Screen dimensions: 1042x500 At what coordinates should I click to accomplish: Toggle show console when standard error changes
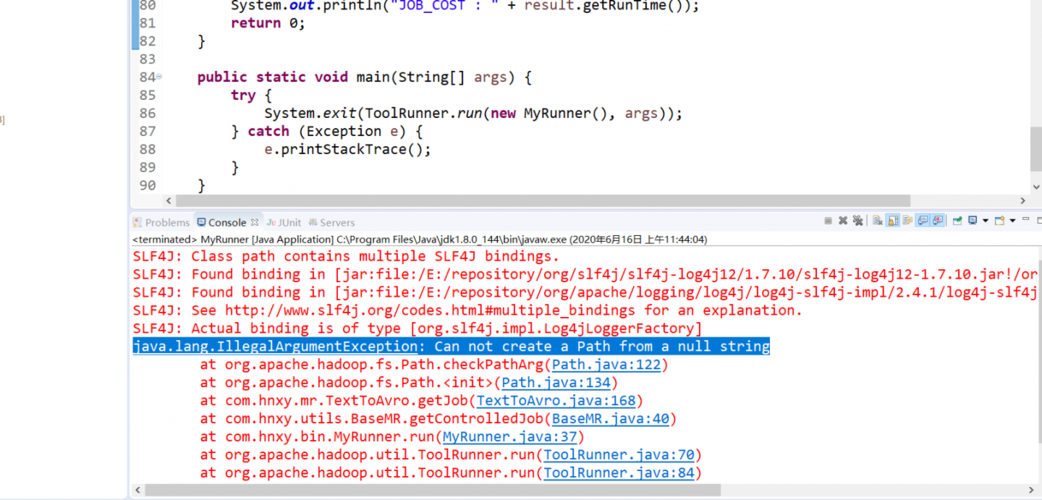point(937,221)
